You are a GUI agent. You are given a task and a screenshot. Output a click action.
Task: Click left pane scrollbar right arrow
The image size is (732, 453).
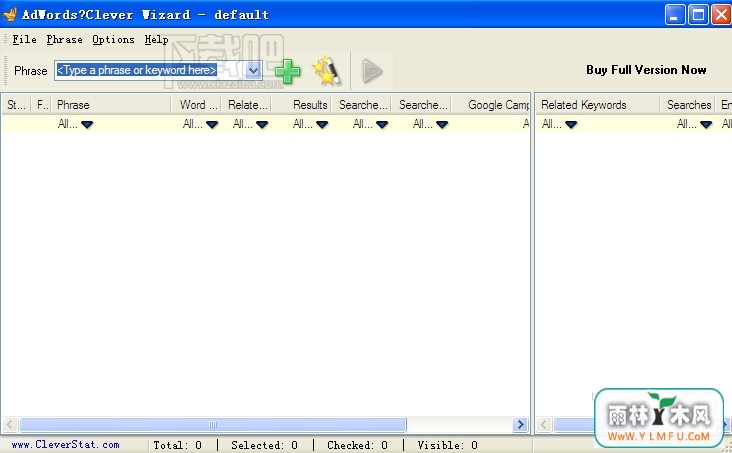pos(520,425)
